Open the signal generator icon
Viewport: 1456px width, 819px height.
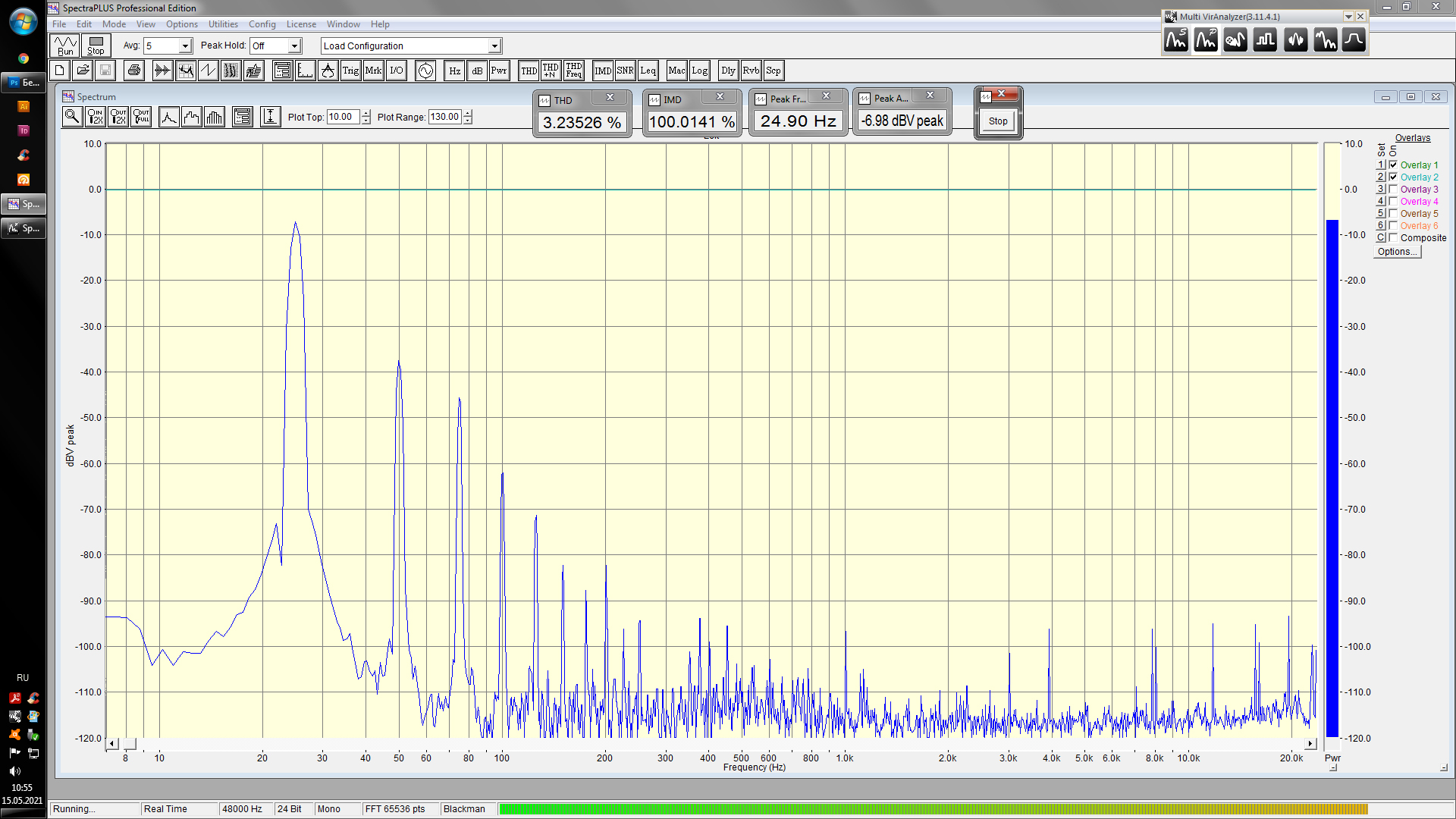[425, 71]
